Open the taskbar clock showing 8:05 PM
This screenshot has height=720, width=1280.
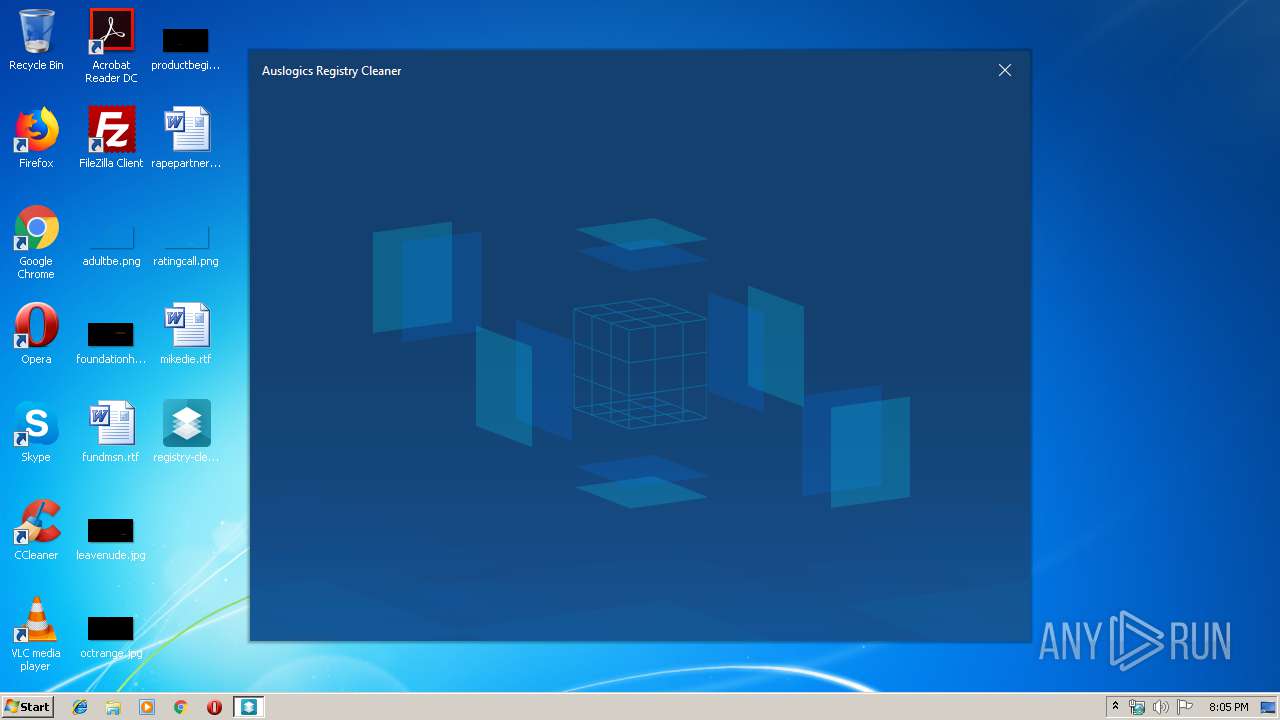pyautogui.click(x=1228, y=707)
